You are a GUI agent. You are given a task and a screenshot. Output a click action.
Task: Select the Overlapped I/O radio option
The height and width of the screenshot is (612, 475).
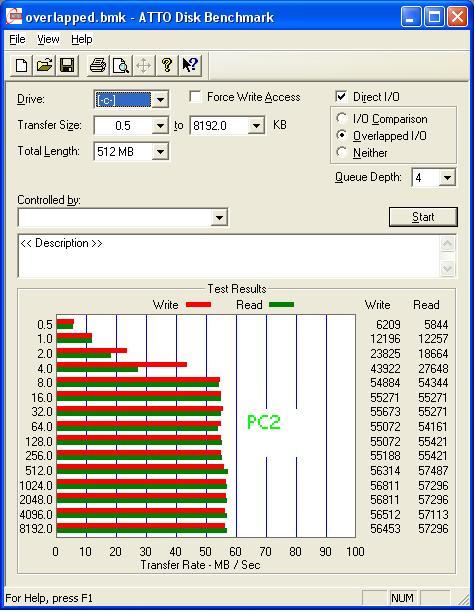pos(342,135)
